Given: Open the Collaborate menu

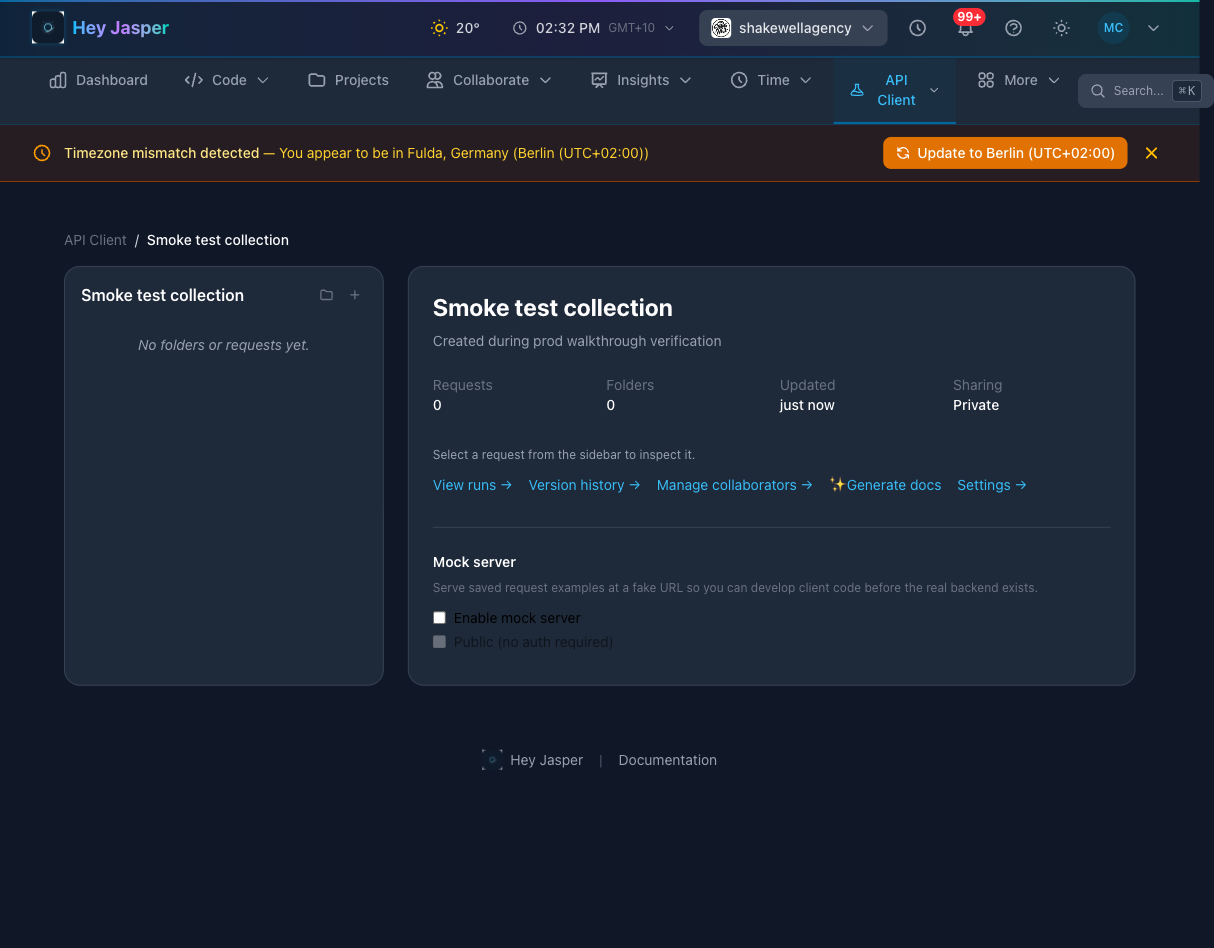Looking at the screenshot, I should [x=489, y=80].
